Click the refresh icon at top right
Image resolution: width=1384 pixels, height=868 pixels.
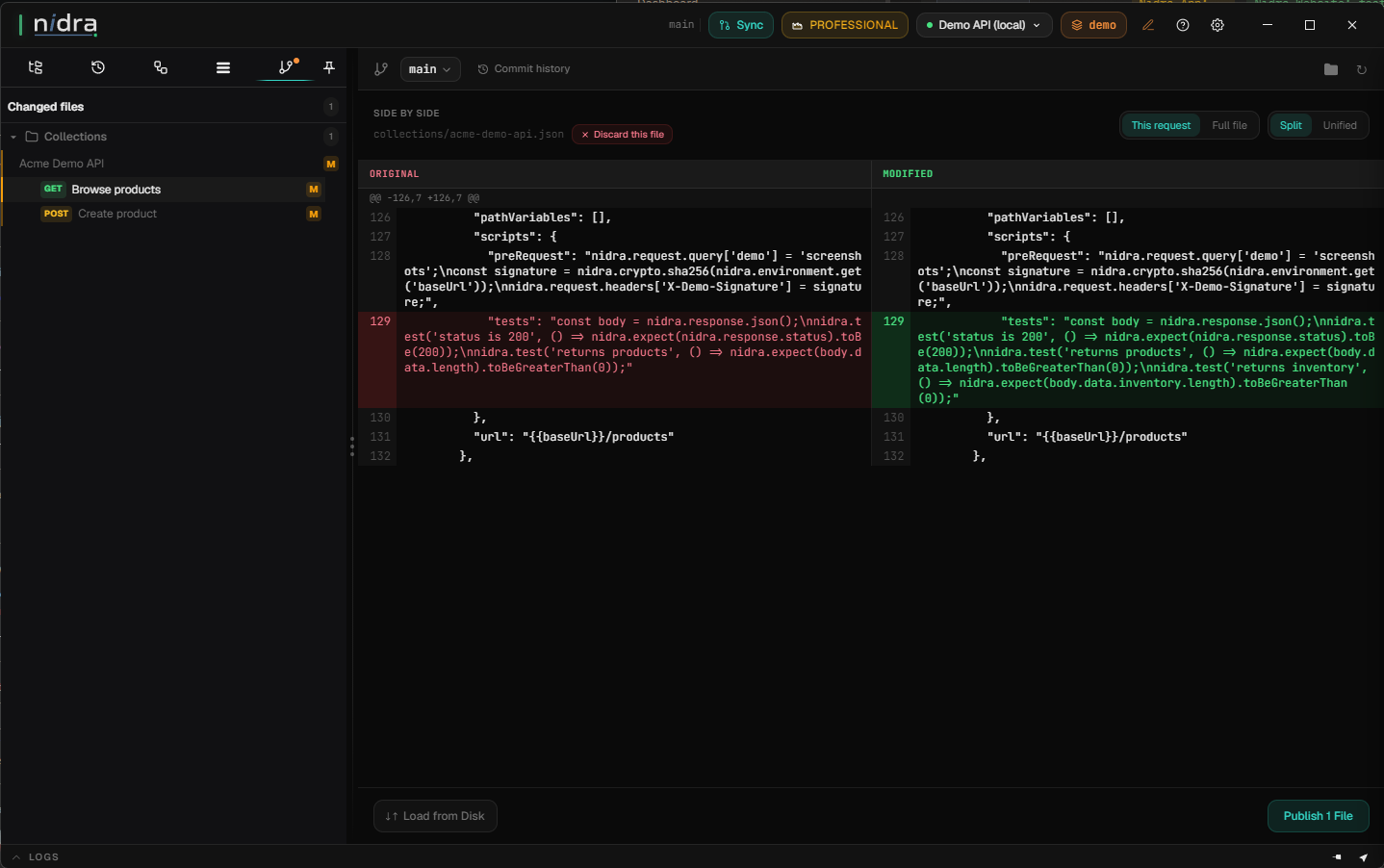pos(1362,69)
